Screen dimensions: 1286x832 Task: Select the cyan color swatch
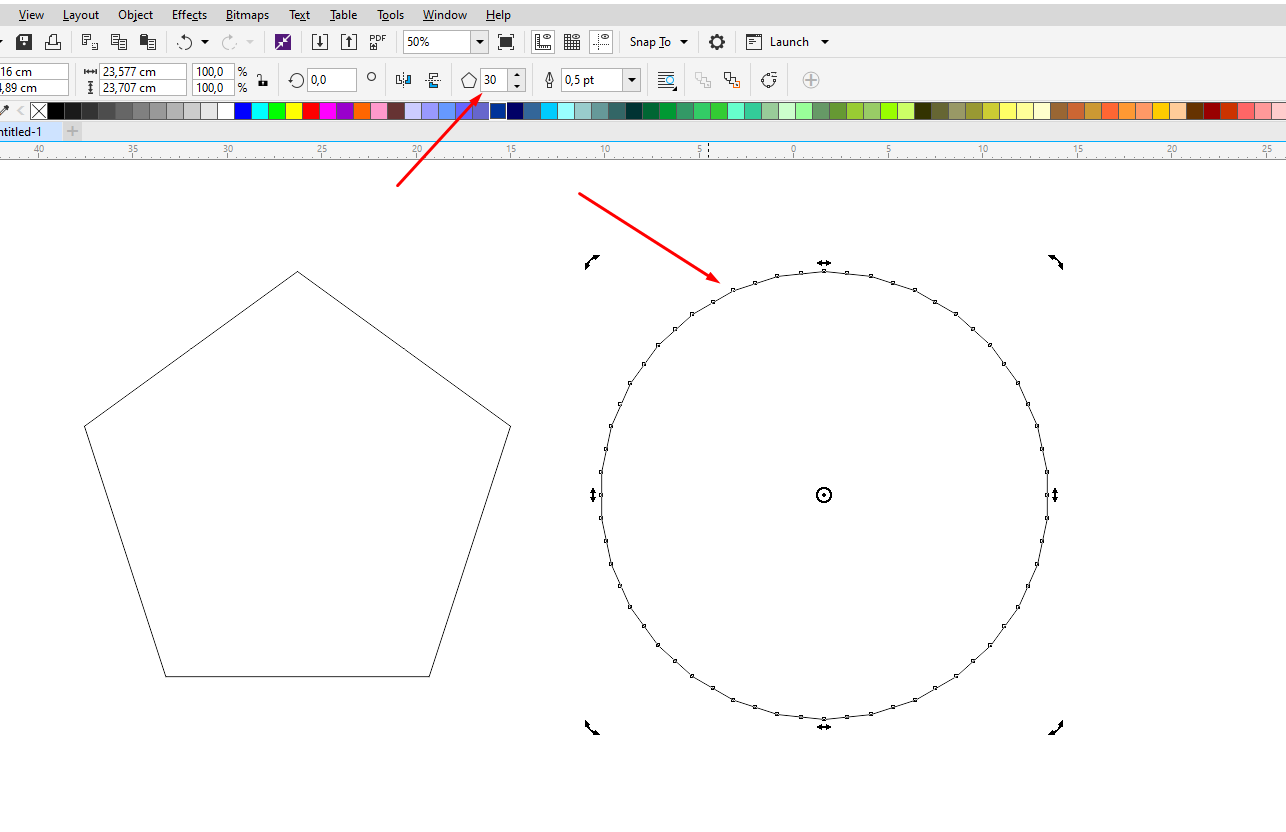point(260,111)
